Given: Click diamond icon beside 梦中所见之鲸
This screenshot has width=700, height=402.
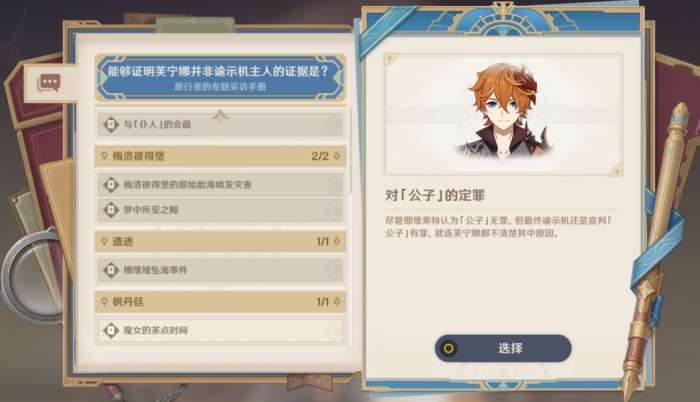Looking at the screenshot, I should tap(110, 209).
